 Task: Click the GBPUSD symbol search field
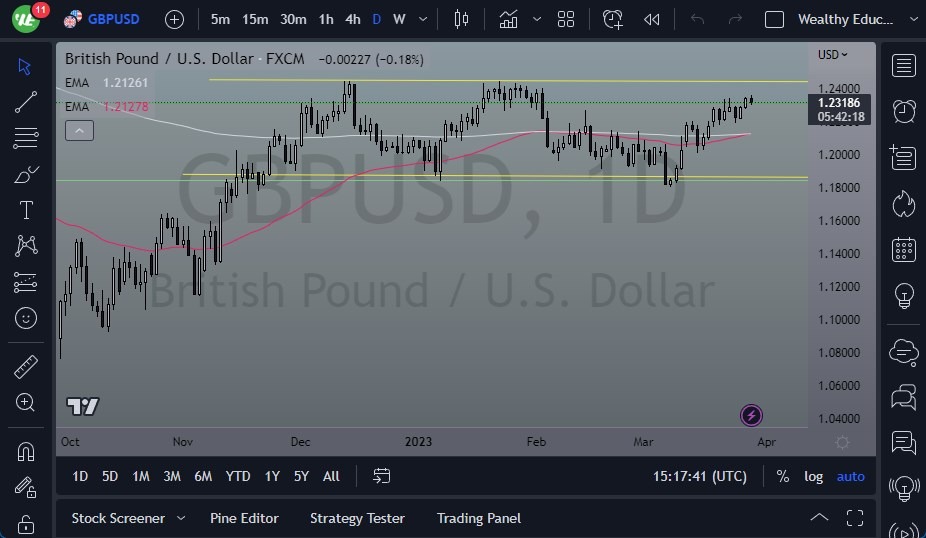(113, 19)
